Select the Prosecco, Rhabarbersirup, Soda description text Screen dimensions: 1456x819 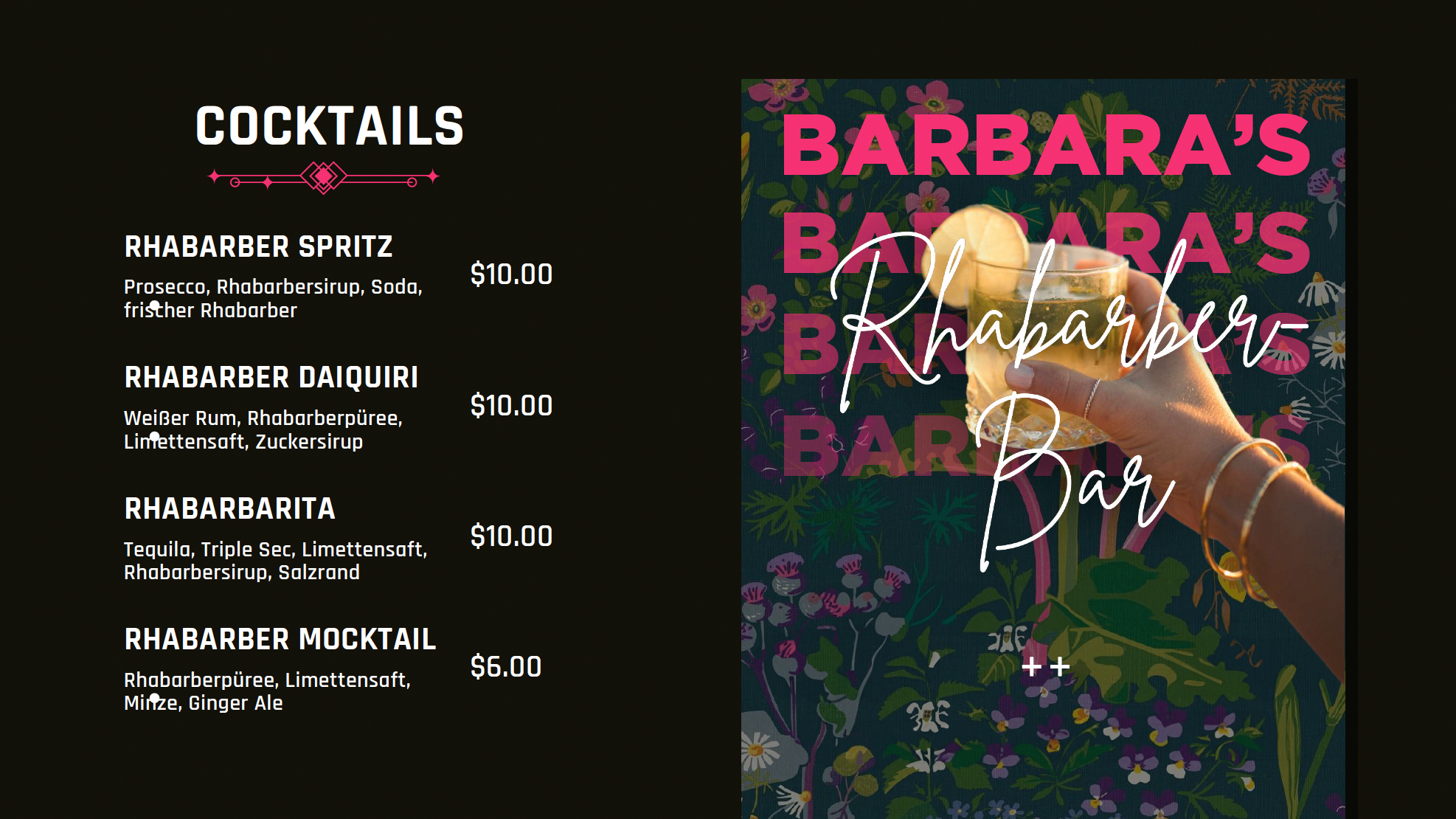(x=273, y=298)
